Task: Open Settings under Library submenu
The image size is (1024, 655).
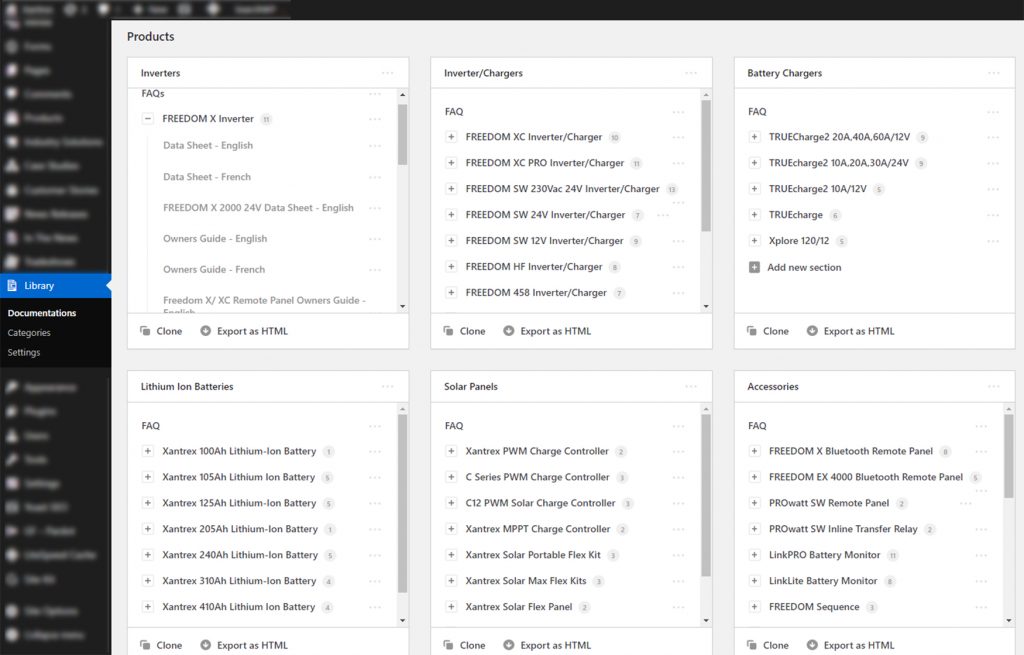Action: (x=24, y=352)
